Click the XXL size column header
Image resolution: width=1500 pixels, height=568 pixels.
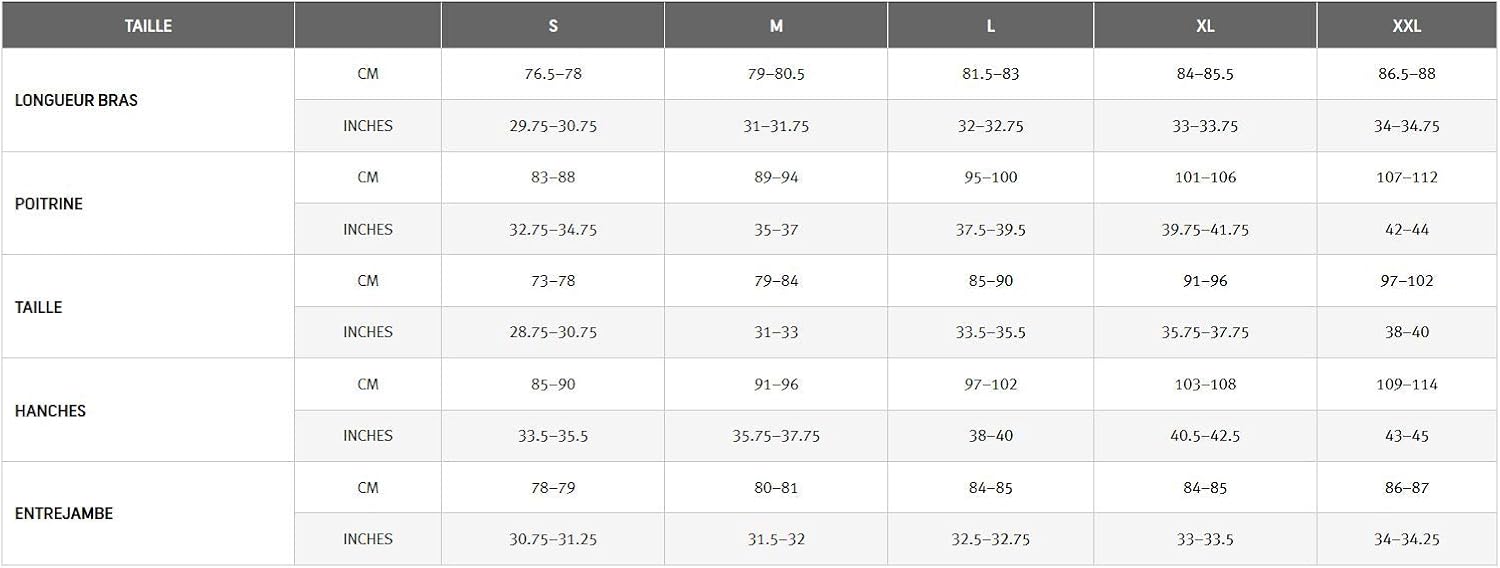pyautogui.click(x=1406, y=26)
